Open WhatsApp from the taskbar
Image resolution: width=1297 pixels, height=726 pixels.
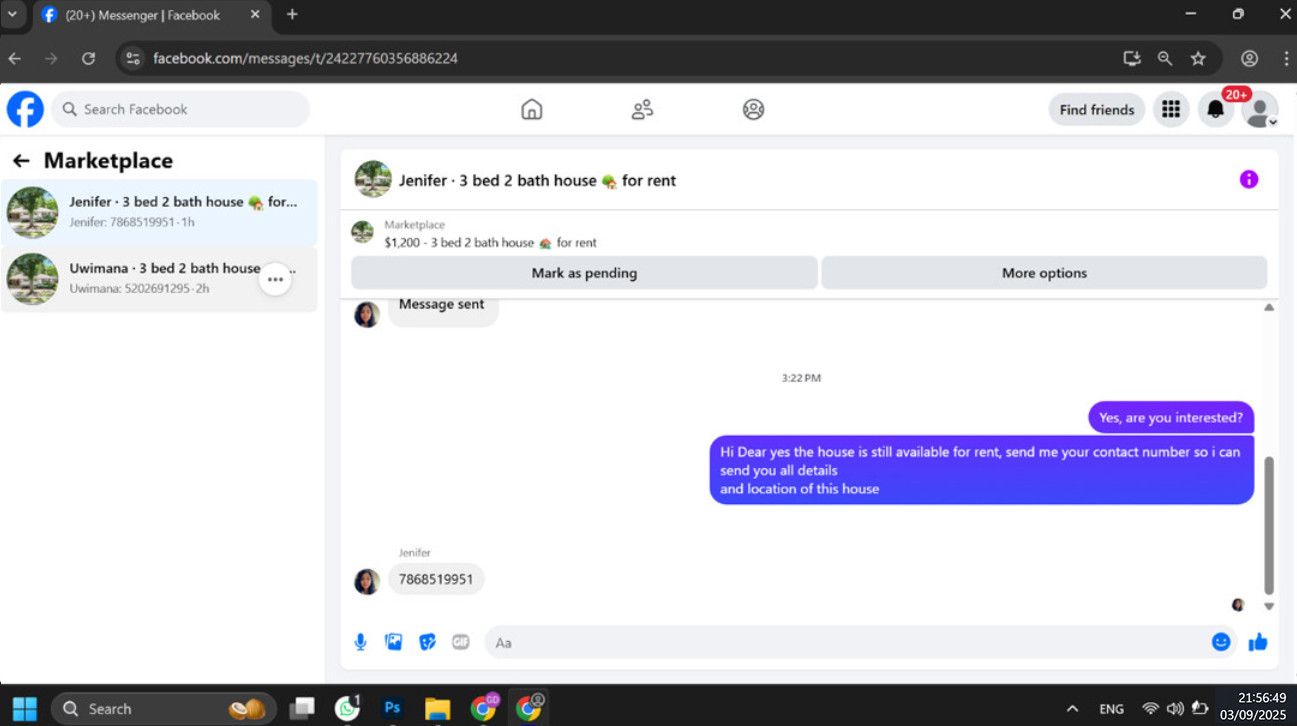(x=348, y=708)
